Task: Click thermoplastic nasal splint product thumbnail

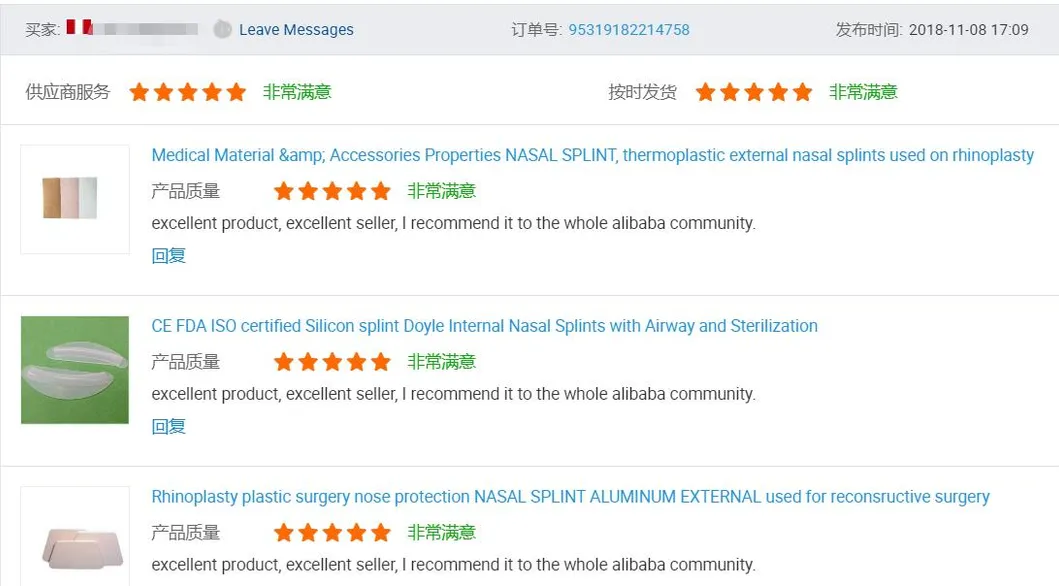Action: [75, 198]
